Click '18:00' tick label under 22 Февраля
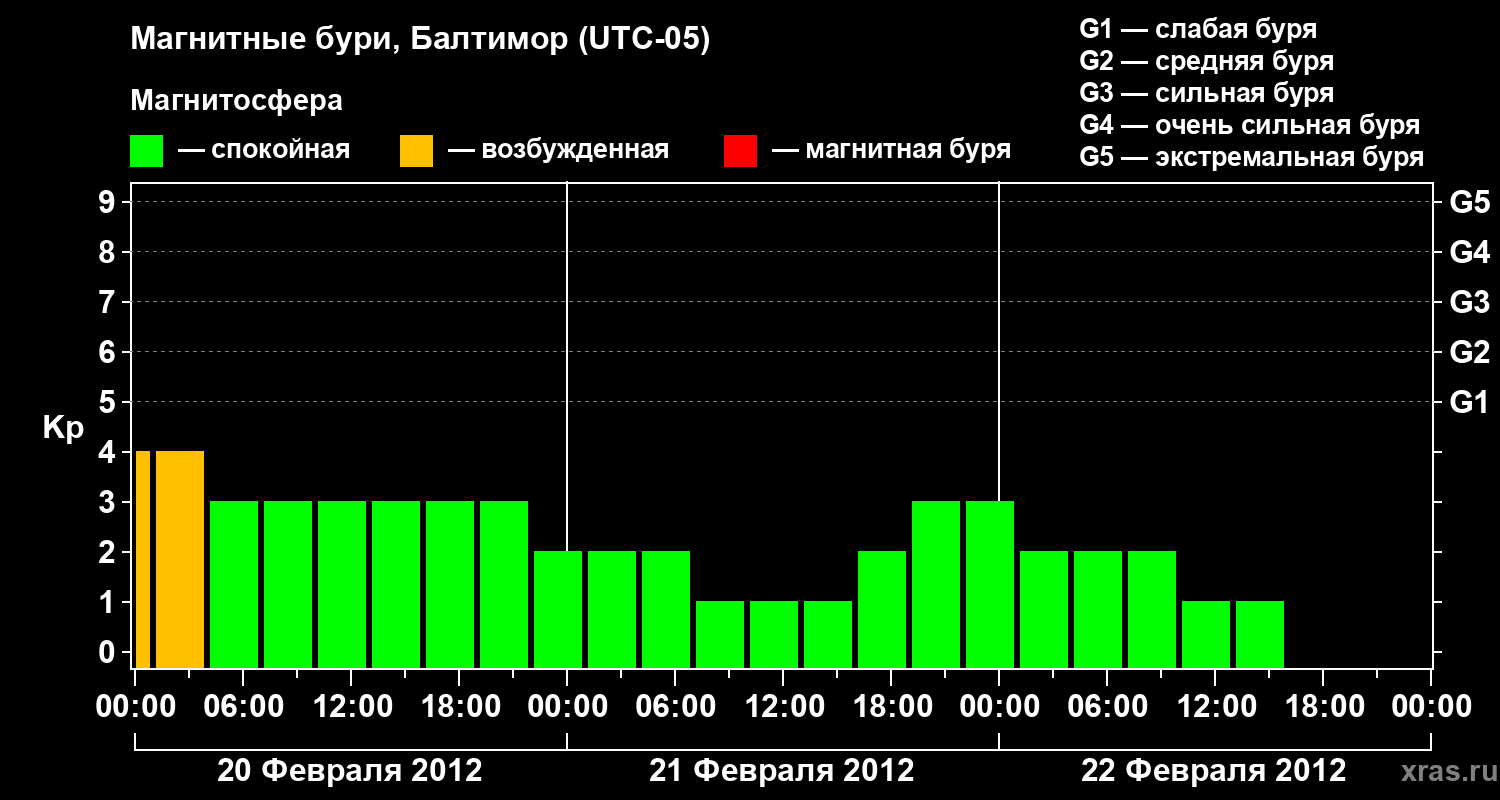The image size is (1500, 800). [x=1323, y=706]
